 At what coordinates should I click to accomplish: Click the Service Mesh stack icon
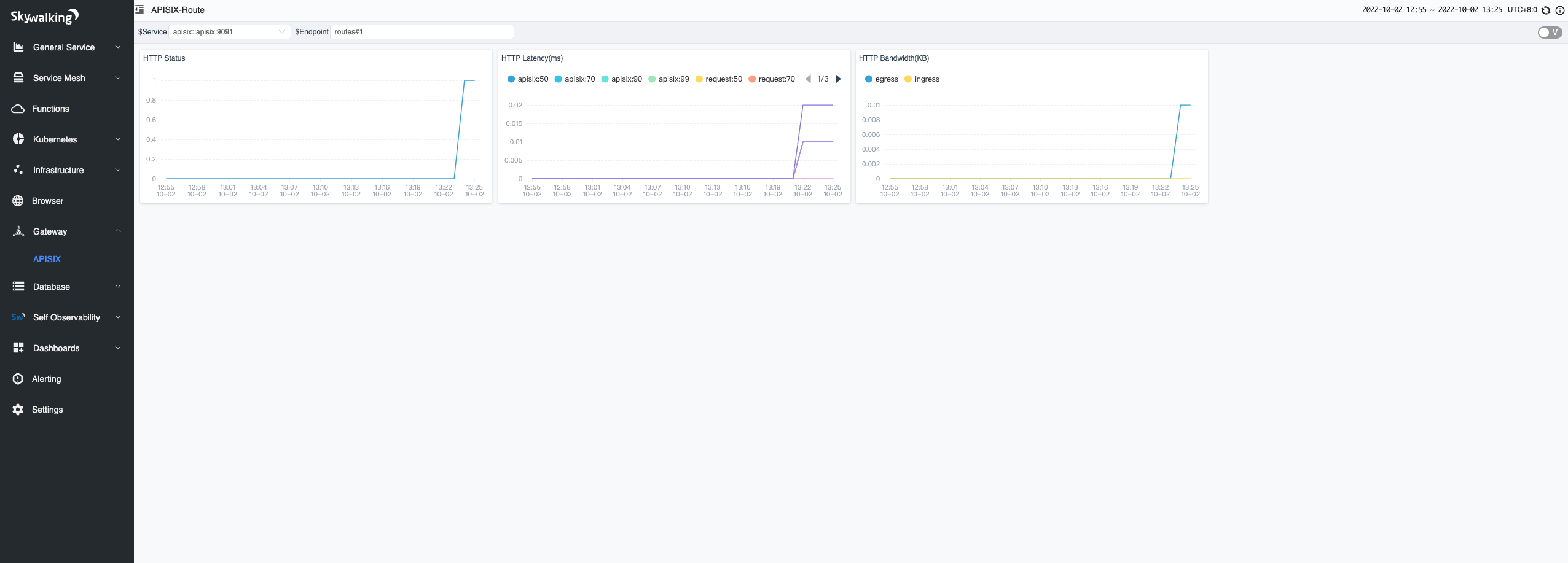pos(18,78)
